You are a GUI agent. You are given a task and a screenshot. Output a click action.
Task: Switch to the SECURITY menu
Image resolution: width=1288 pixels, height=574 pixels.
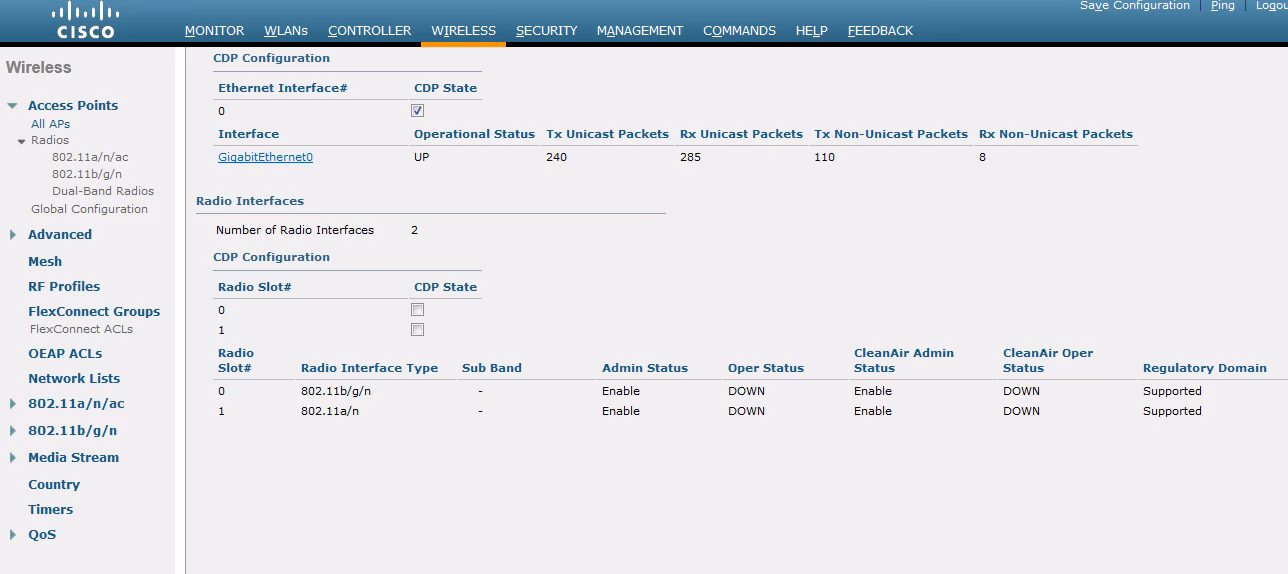click(546, 31)
